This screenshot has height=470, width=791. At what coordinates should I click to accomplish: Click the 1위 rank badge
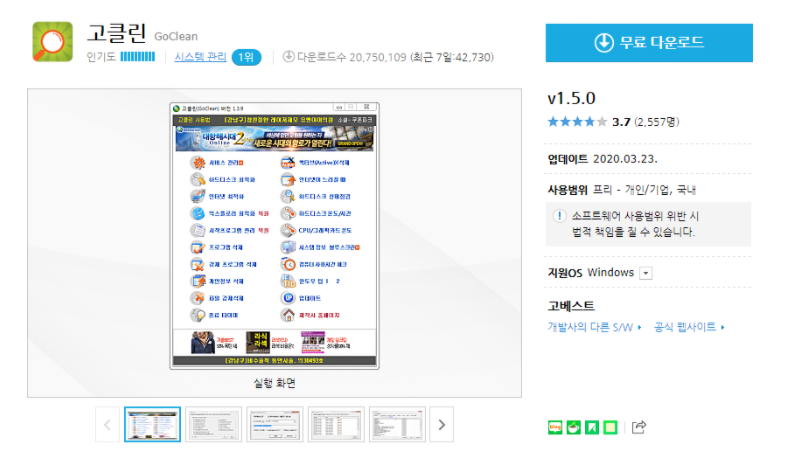[246, 57]
